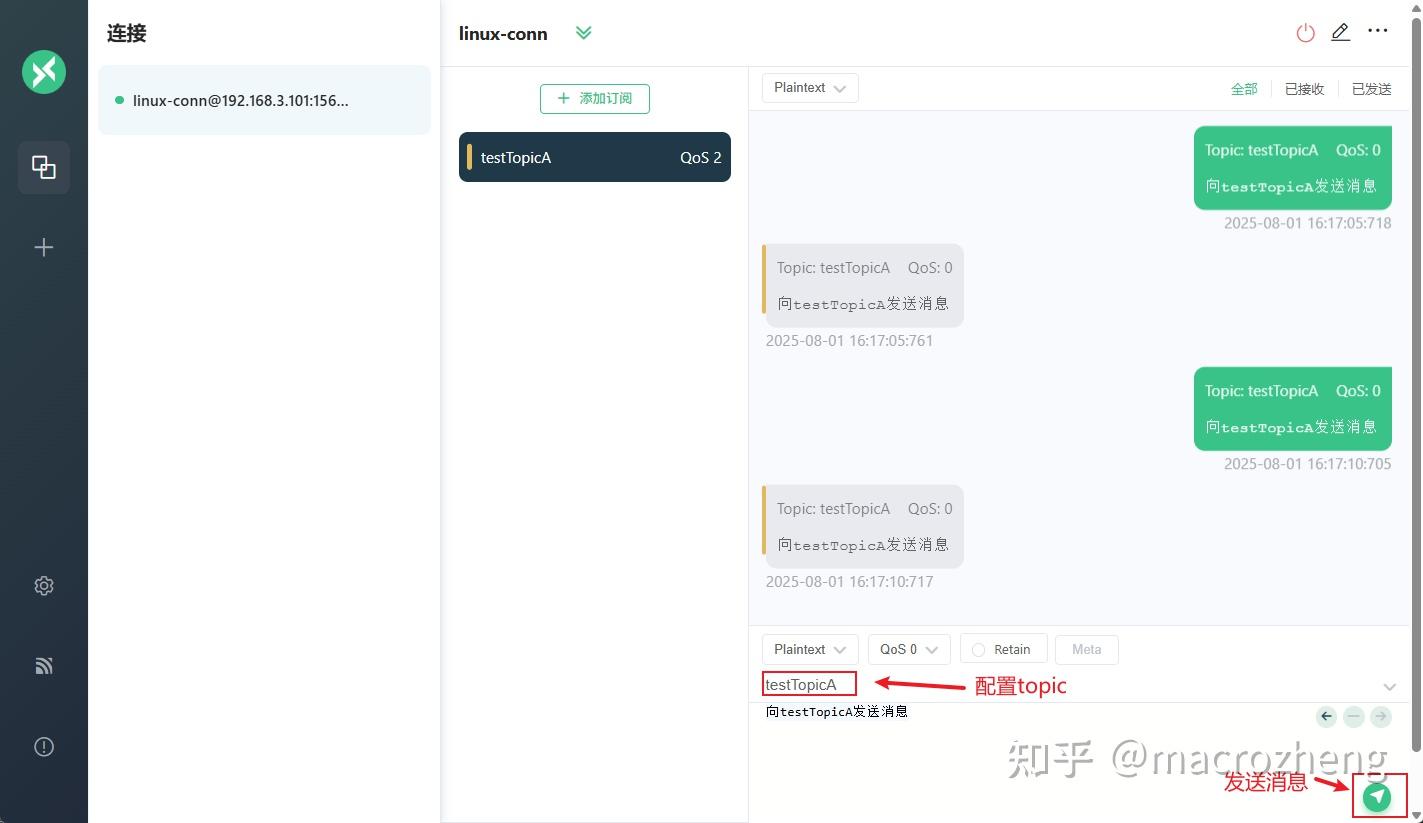Switch to the 已发送 tab
The height and width of the screenshot is (823, 1423).
point(1370,88)
